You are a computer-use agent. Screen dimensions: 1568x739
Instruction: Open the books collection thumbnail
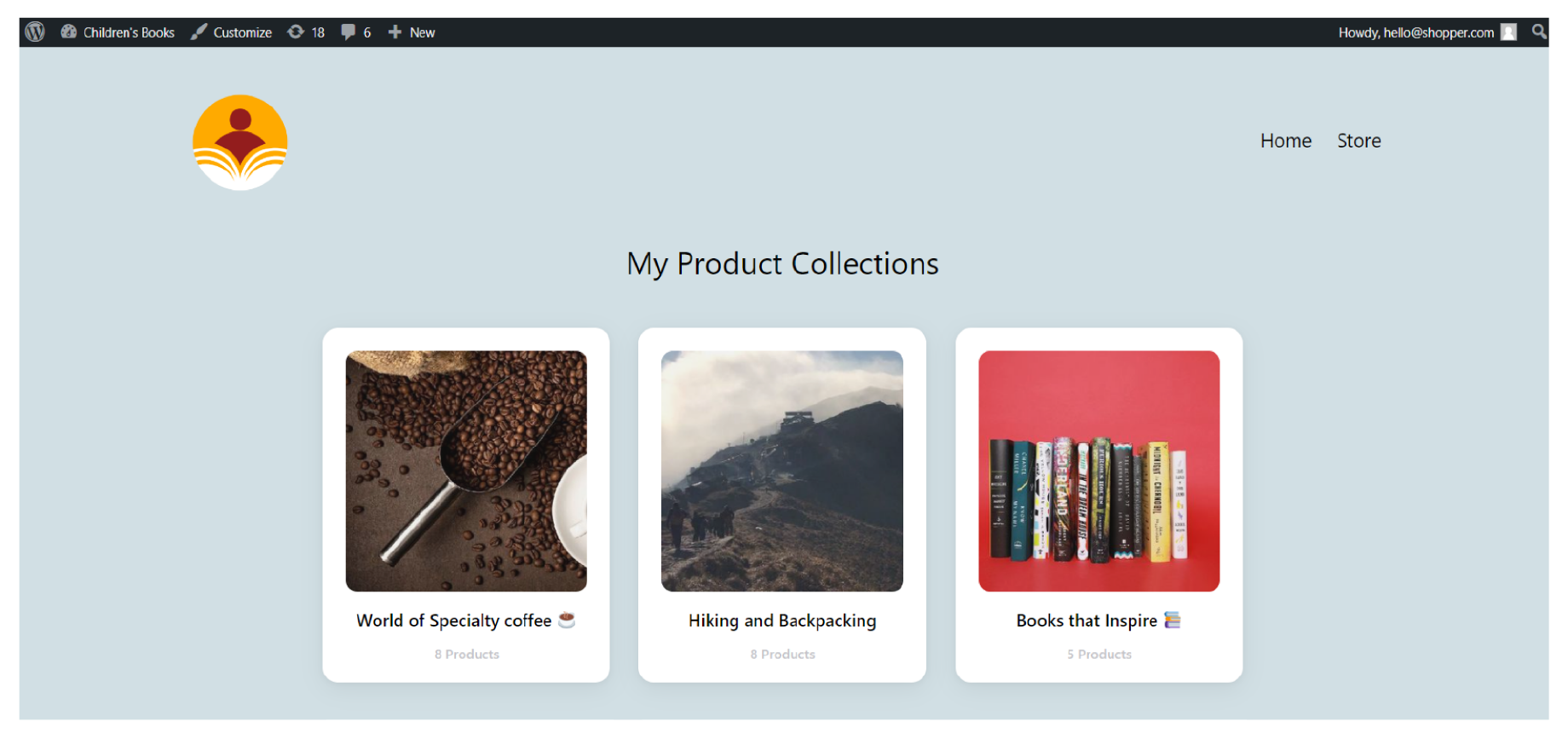pos(1099,471)
